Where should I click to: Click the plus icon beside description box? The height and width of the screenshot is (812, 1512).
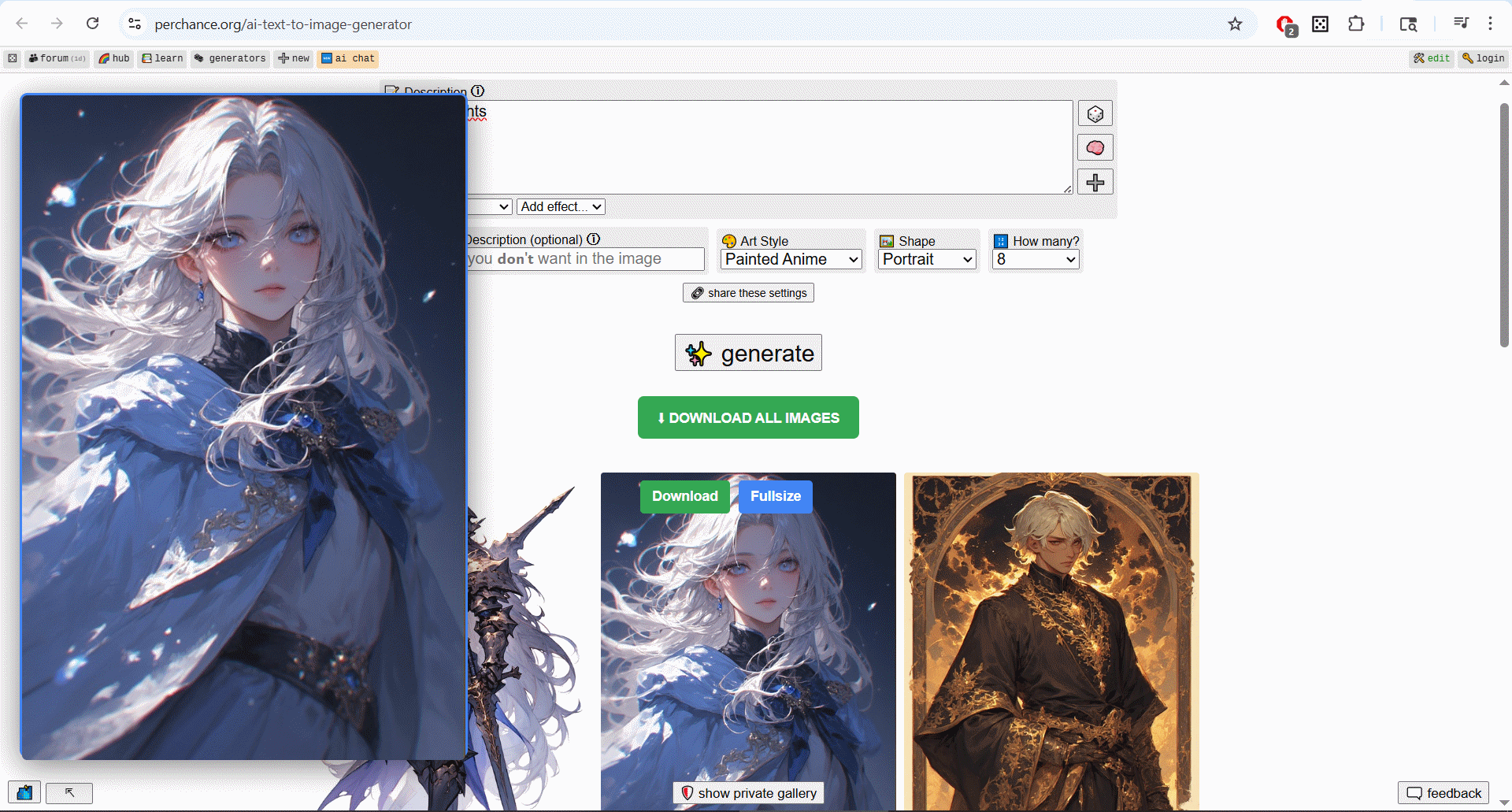[x=1095, y=183]
